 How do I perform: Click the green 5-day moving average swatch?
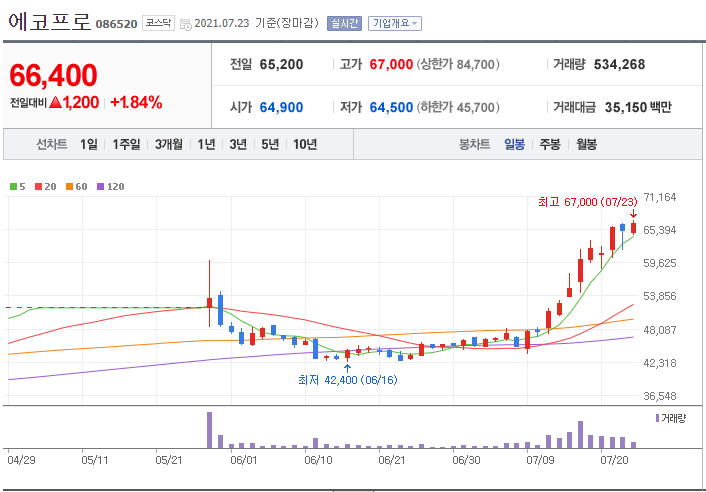pyautogui.click(x=14, y=186)
